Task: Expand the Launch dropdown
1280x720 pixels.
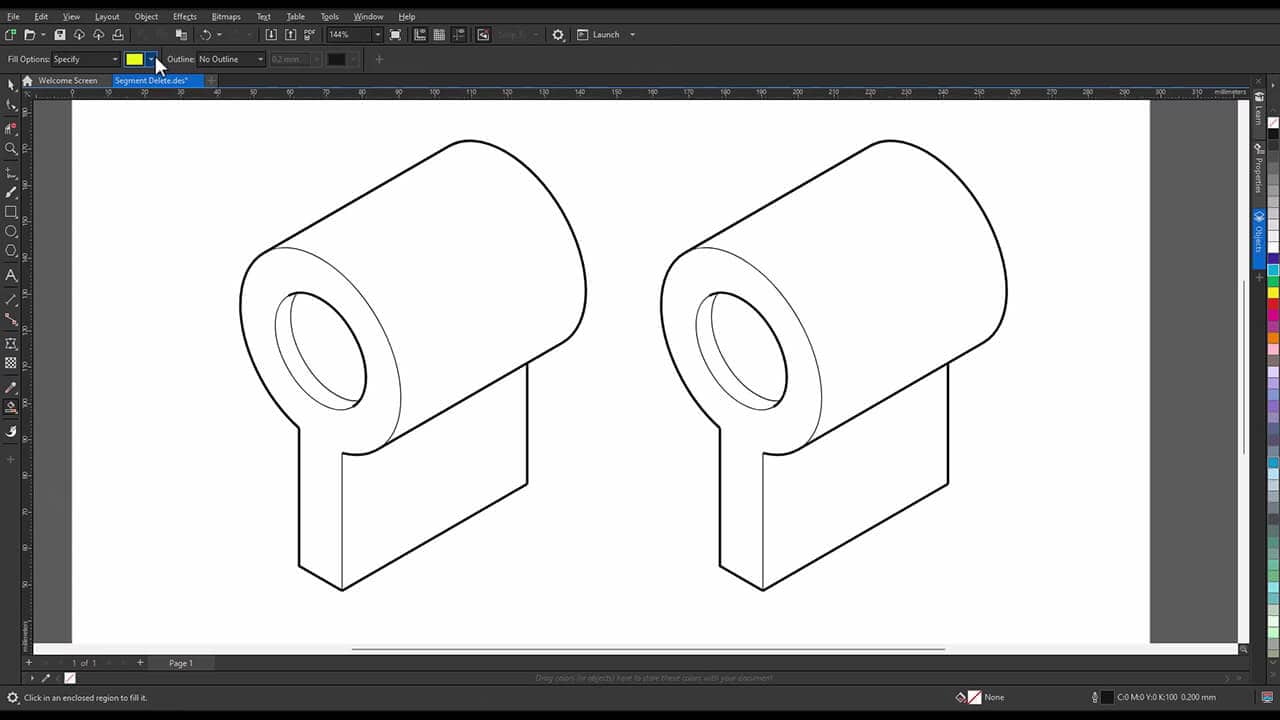Action: tap(632, 35)
